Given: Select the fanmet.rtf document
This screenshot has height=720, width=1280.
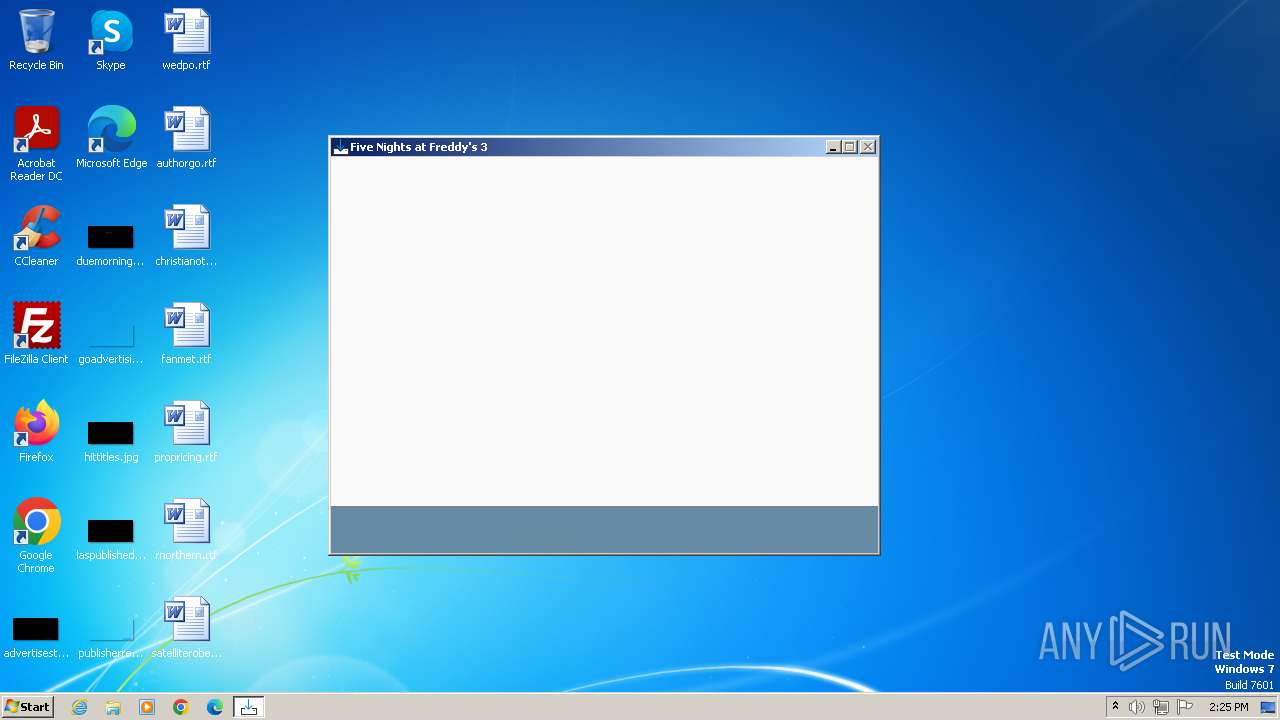Looking at the screenshot, I should click(186, 334).
